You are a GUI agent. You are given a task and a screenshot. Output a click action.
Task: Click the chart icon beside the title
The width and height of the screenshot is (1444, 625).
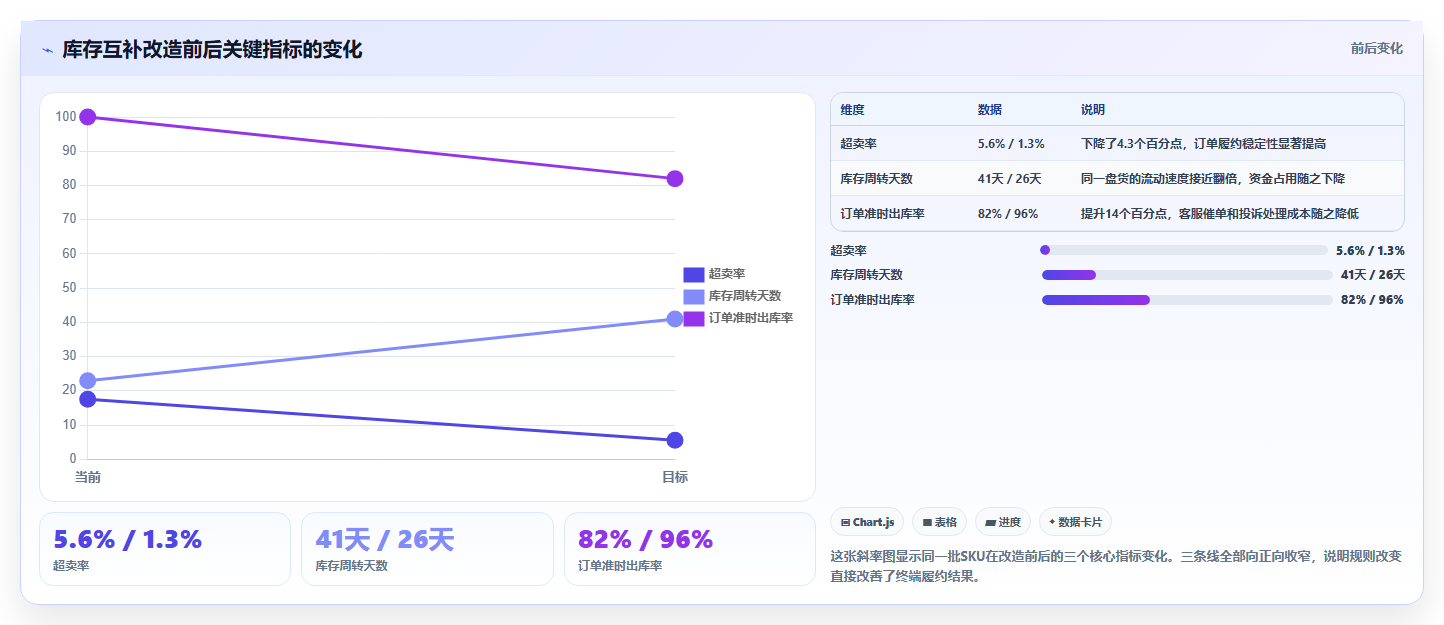(47, 50)
